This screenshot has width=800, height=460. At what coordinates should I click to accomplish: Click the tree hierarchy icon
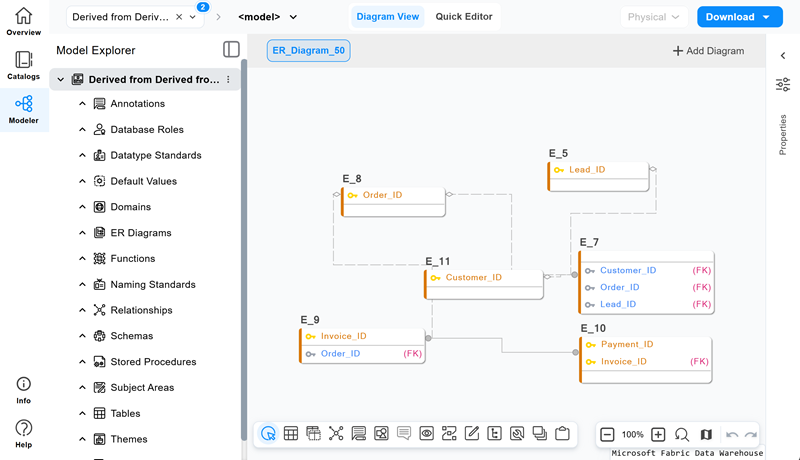pyautogui.click(x=494, y=433)
